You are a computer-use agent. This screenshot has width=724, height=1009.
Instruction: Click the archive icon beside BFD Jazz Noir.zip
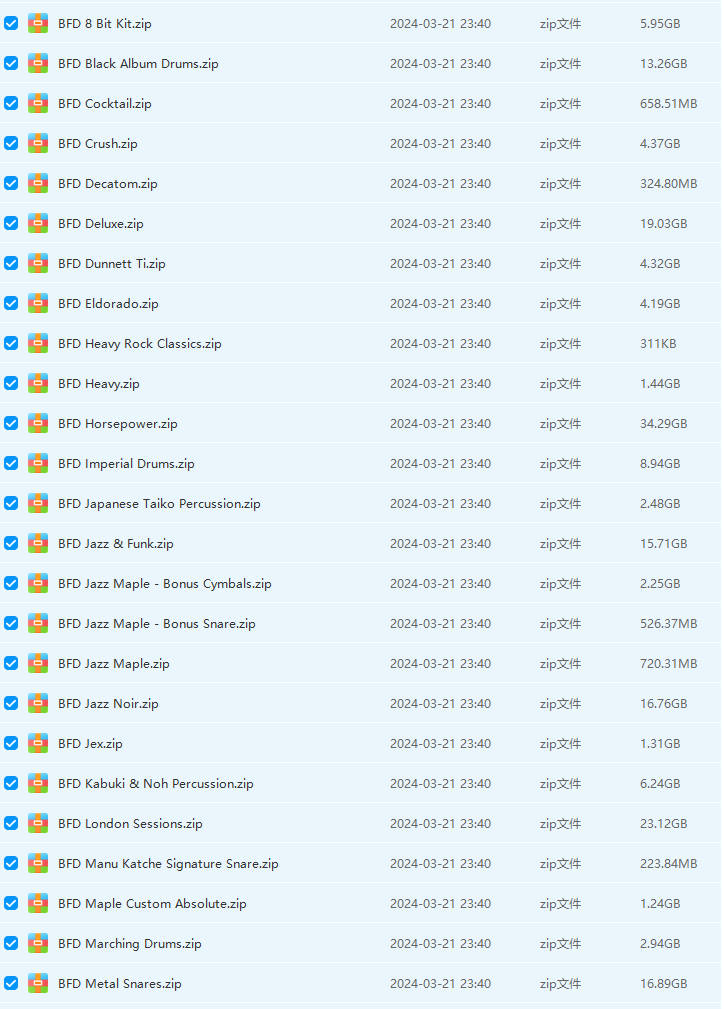(38, 703)
